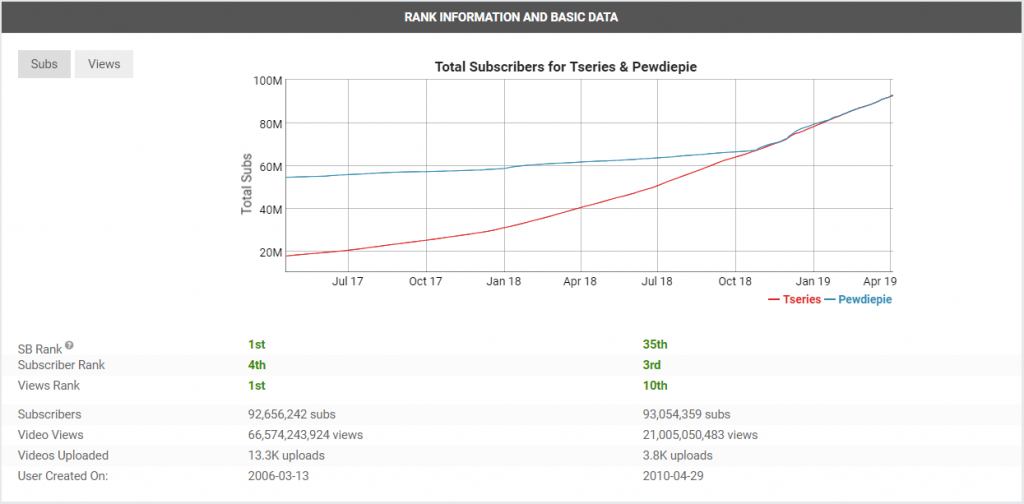Click the Video Views row label

[50, 435]
